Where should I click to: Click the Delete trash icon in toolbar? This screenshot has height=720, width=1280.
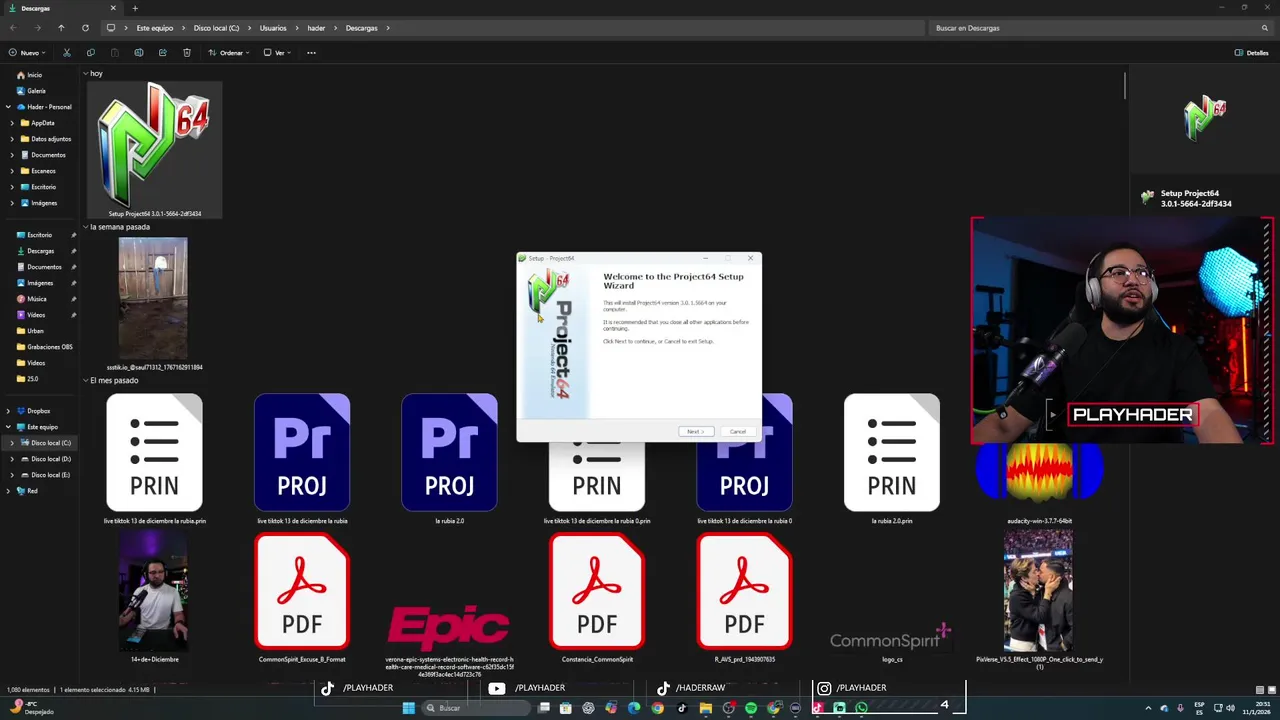tap(187, 53)
